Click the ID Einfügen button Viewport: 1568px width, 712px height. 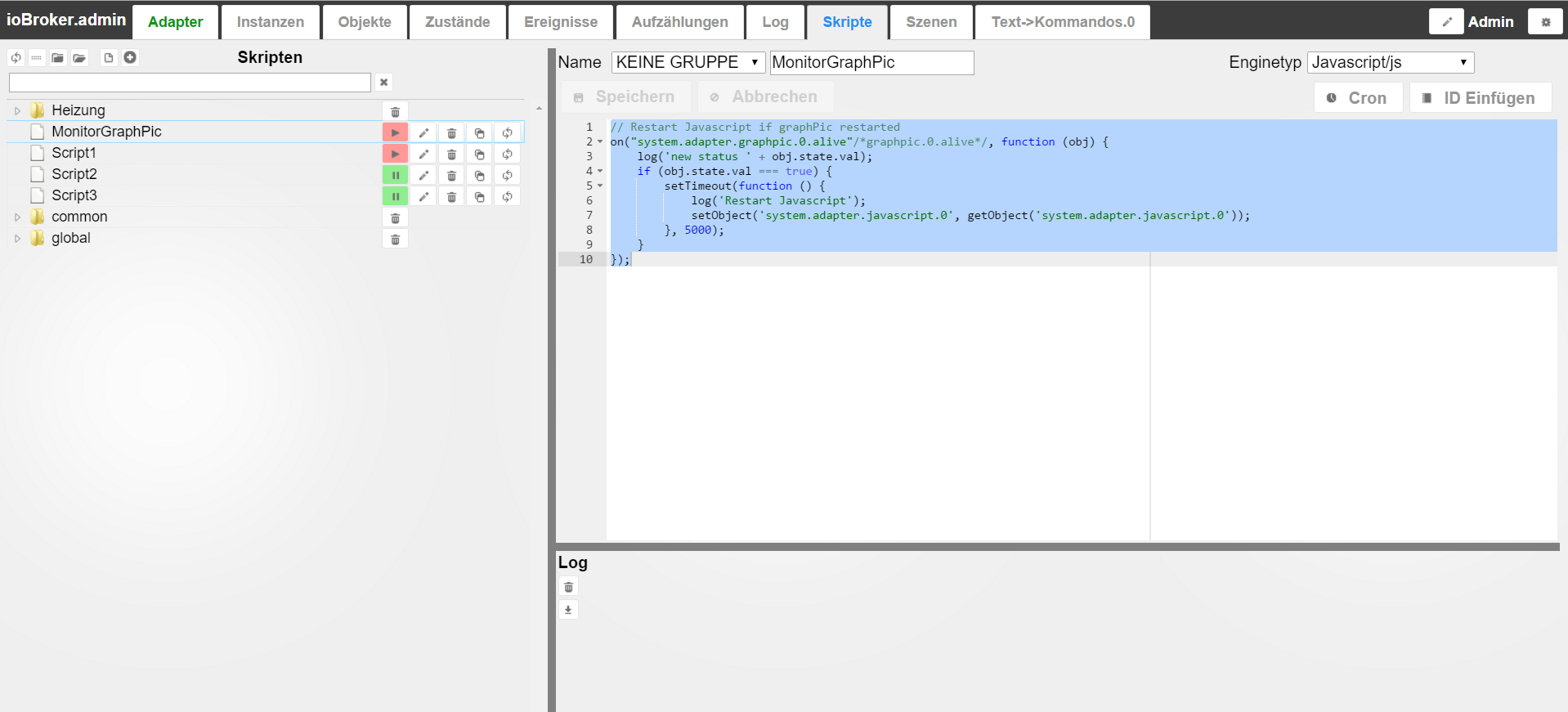1481,98
